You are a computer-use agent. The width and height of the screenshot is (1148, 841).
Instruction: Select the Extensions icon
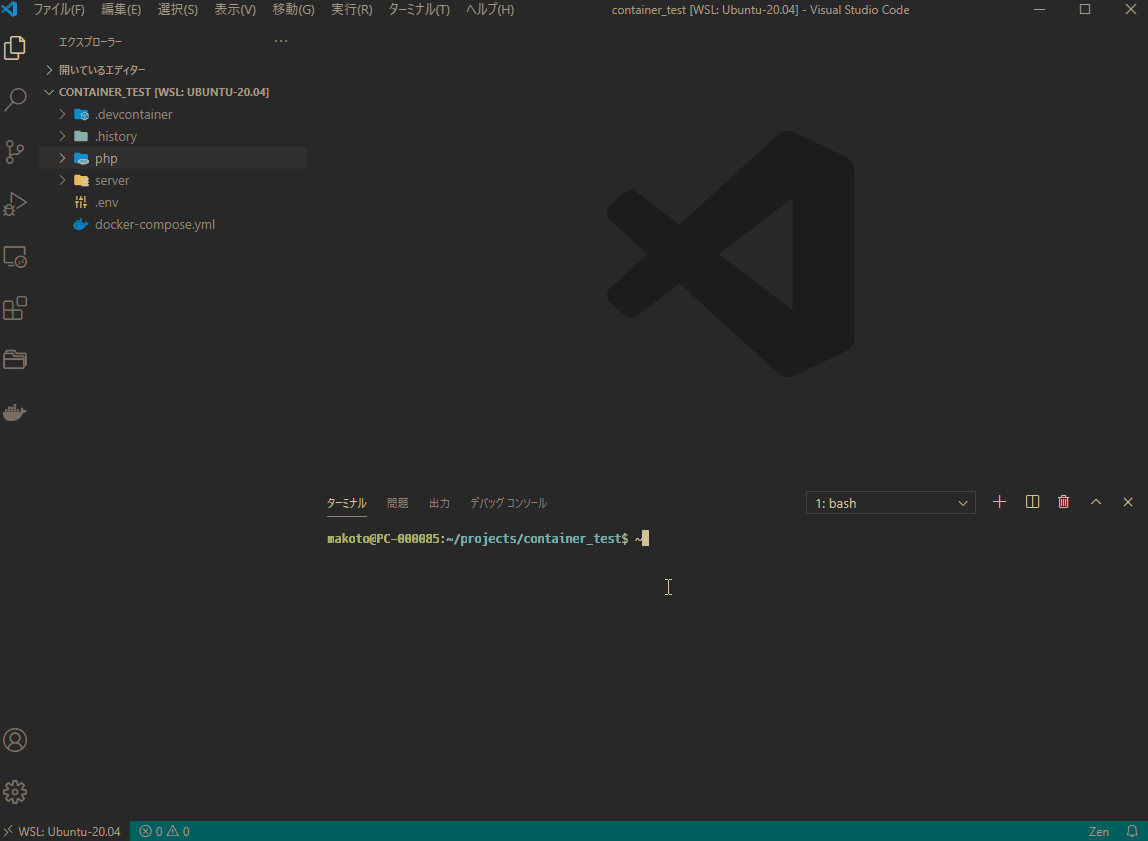pos(15,308)
